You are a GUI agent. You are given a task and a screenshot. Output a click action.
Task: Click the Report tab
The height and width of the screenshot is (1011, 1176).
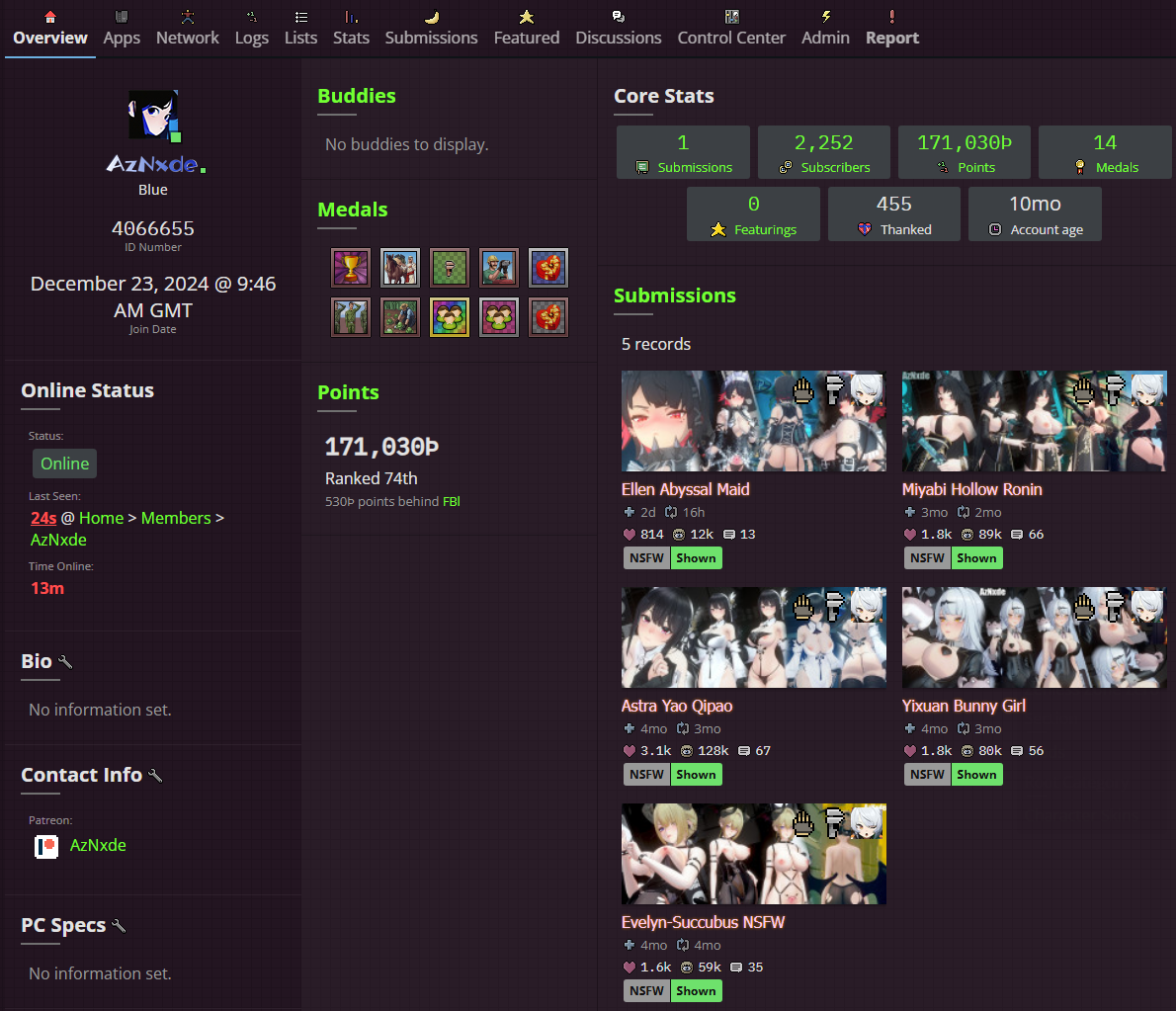click(x=891, y=29)
